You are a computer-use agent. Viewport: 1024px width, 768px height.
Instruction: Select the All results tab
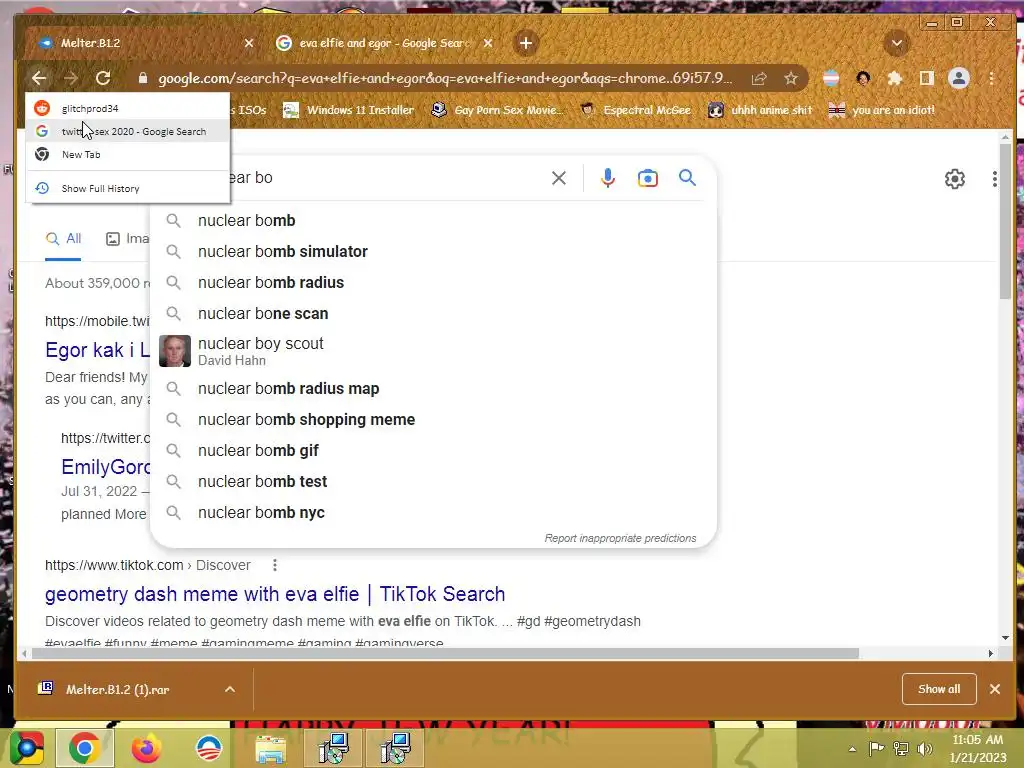pyautogui.click(x=63, y=239)
